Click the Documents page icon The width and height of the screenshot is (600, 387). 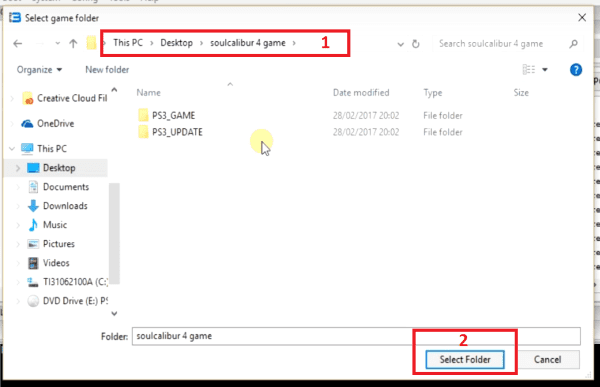(x=33, y=187)
